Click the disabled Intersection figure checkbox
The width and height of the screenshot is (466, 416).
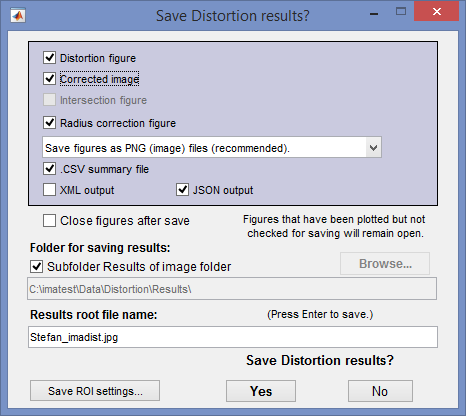point(49,100)
